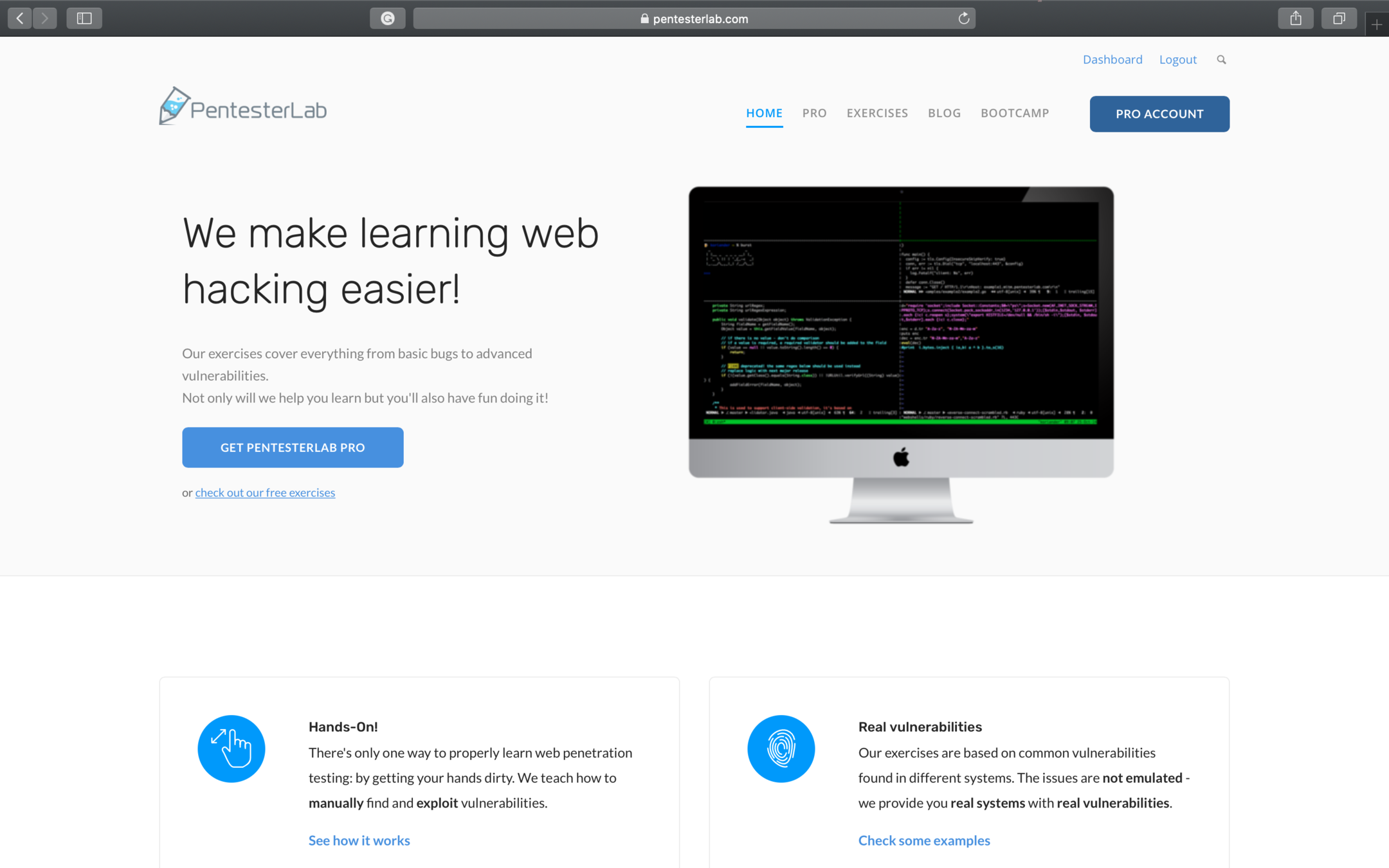This screenshot has height=868, width=1389.
Task: Click the browser back arrow
Action: tap(20, 18)
